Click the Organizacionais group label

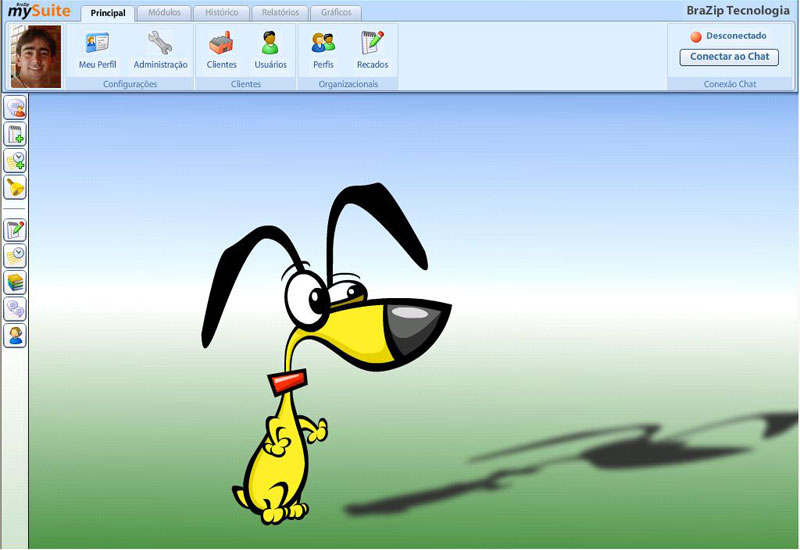click(348, 84)
